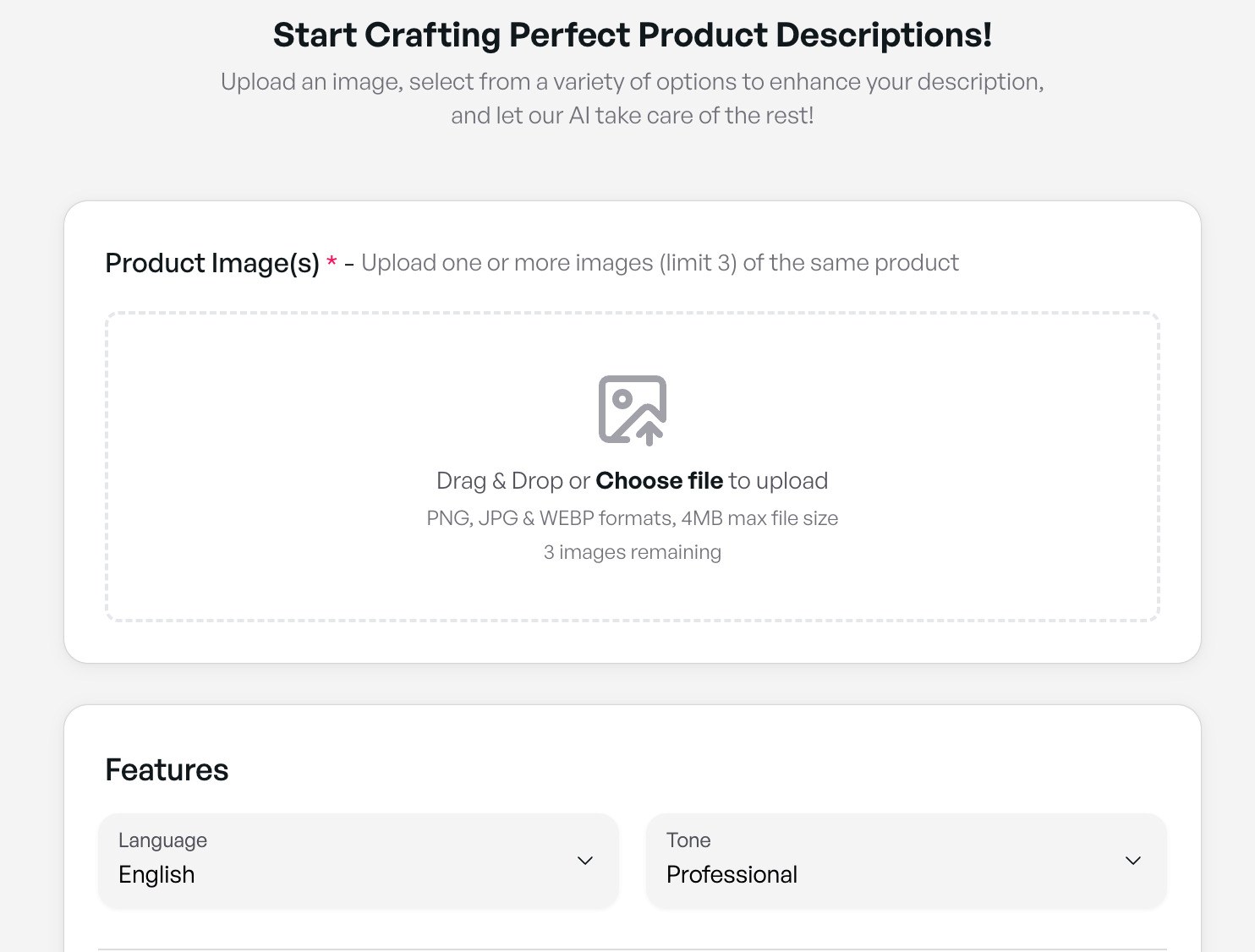Click the Choose file link
The height and width of the screenshot is (952, 1255).
(659, 481)
